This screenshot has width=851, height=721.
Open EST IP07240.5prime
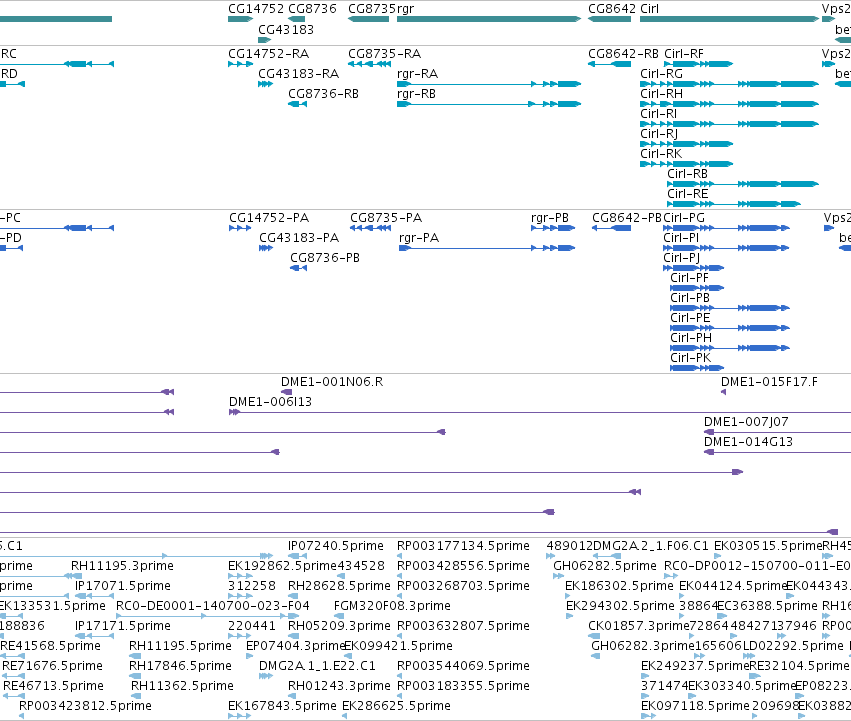(x=336, y=547)
